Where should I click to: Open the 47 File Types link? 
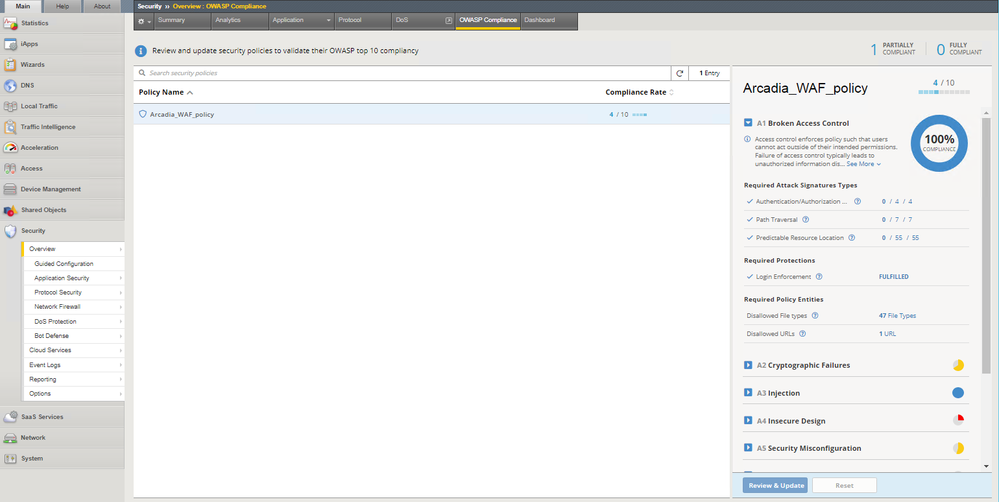897,315
